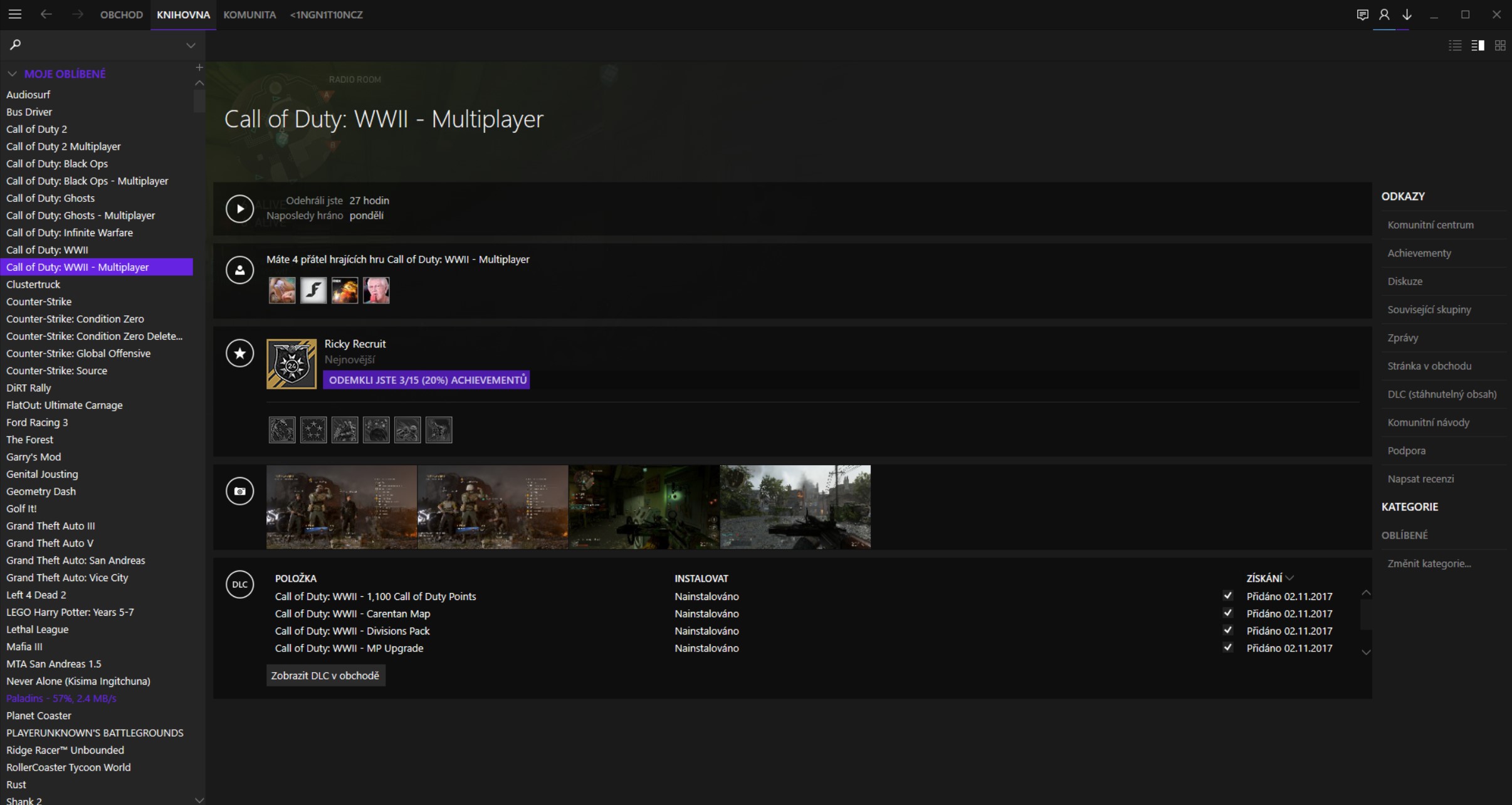Viewport: 1512px width, 805px height.
Task: Open the green-lit indoor screenshot thumbnail
Action: (x=644, y=507)
